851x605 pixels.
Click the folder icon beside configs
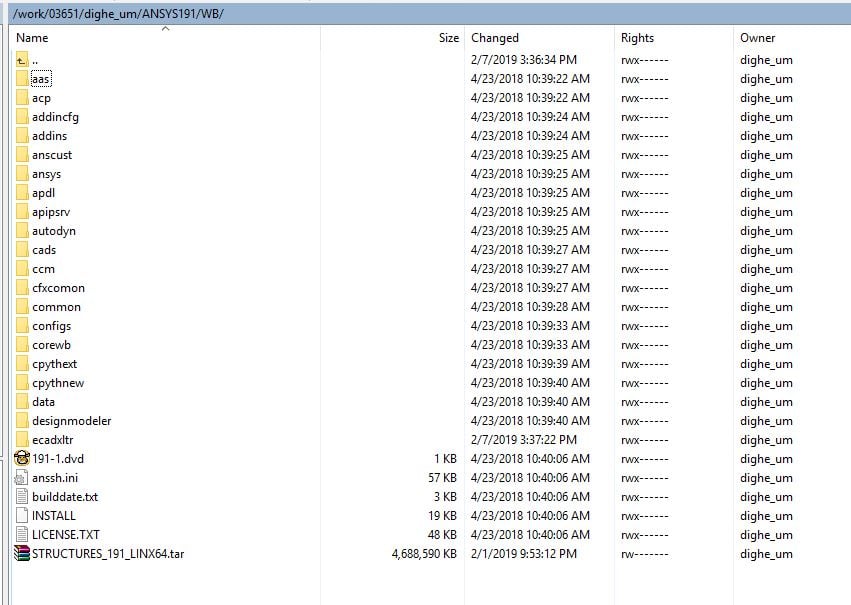(x=22, y=326)
